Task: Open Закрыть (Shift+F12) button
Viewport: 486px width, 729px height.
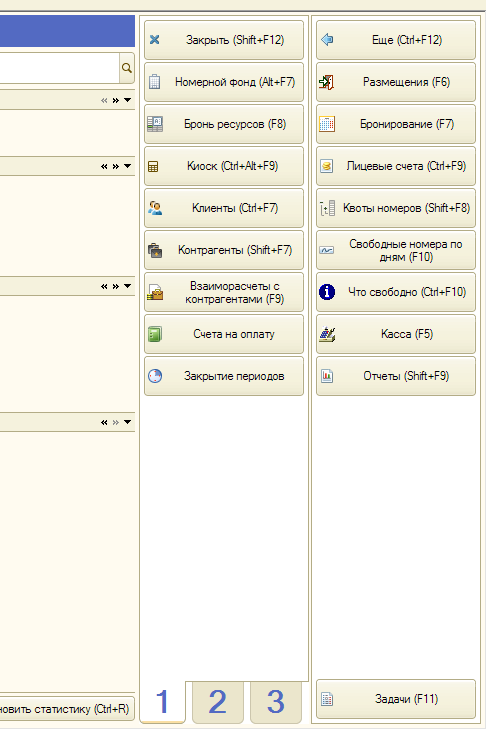Action: 224,40
